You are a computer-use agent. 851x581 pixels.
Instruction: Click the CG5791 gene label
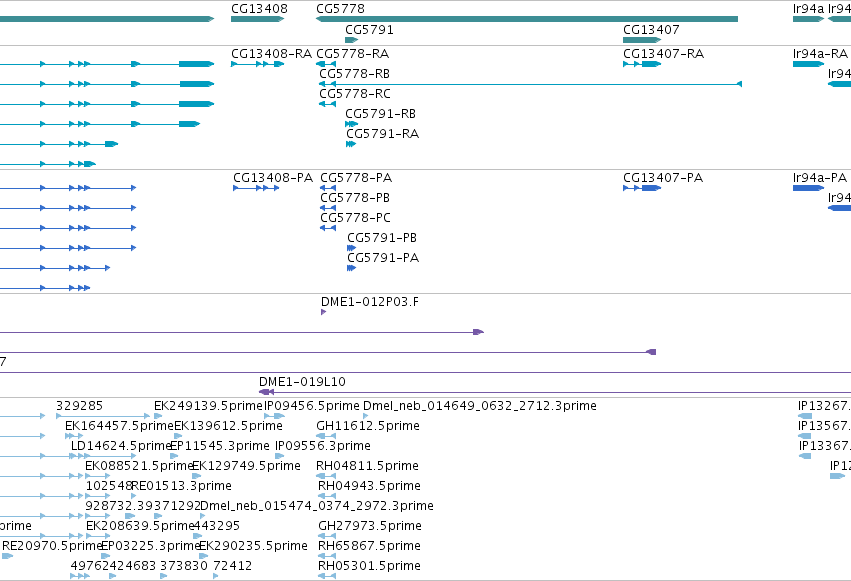point(369,30)
